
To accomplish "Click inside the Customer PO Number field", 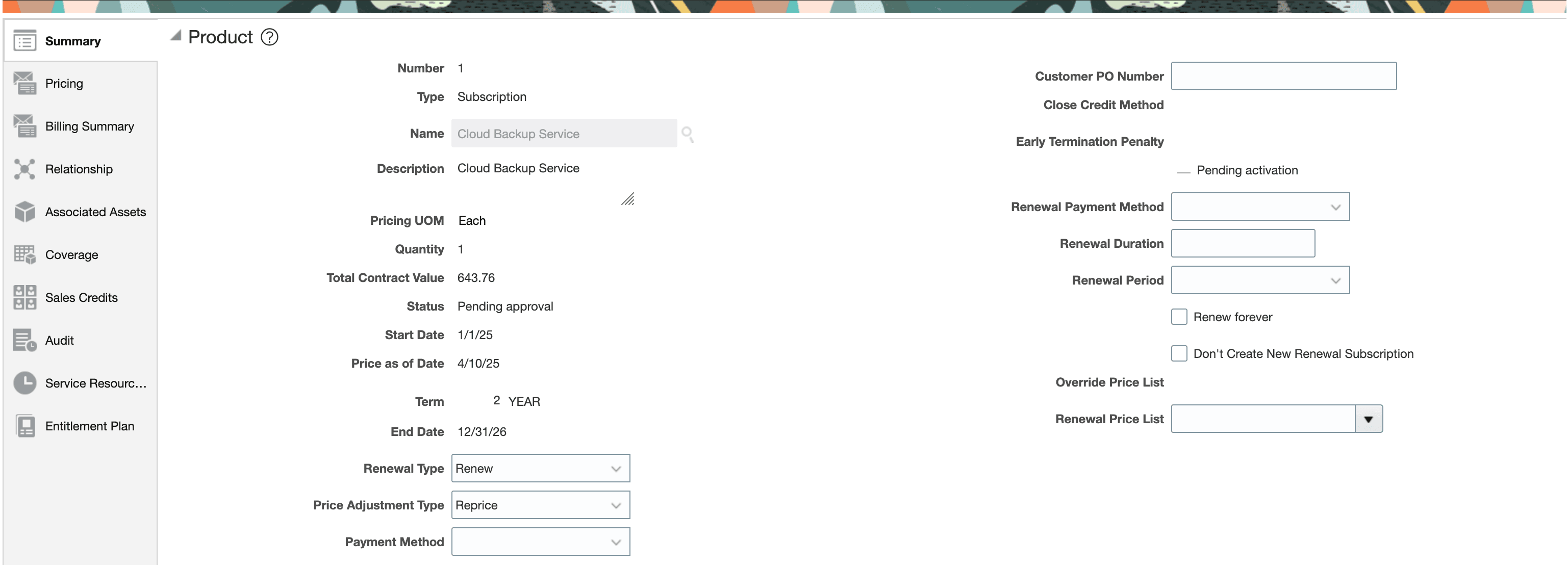I will coord(1283,76).
